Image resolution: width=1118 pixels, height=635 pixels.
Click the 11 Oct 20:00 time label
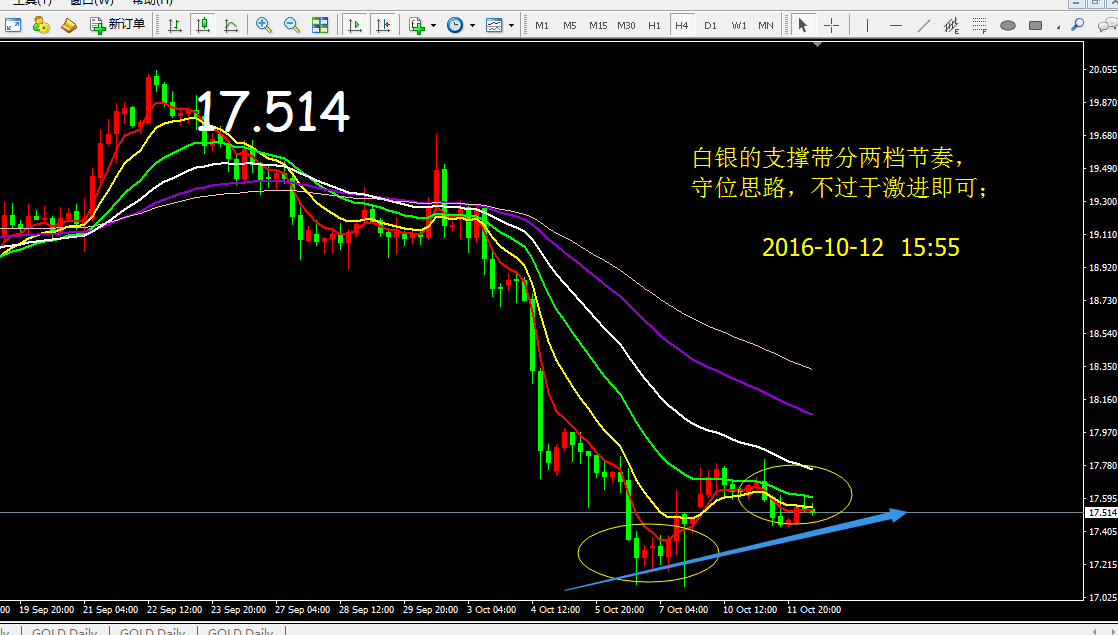814,610
